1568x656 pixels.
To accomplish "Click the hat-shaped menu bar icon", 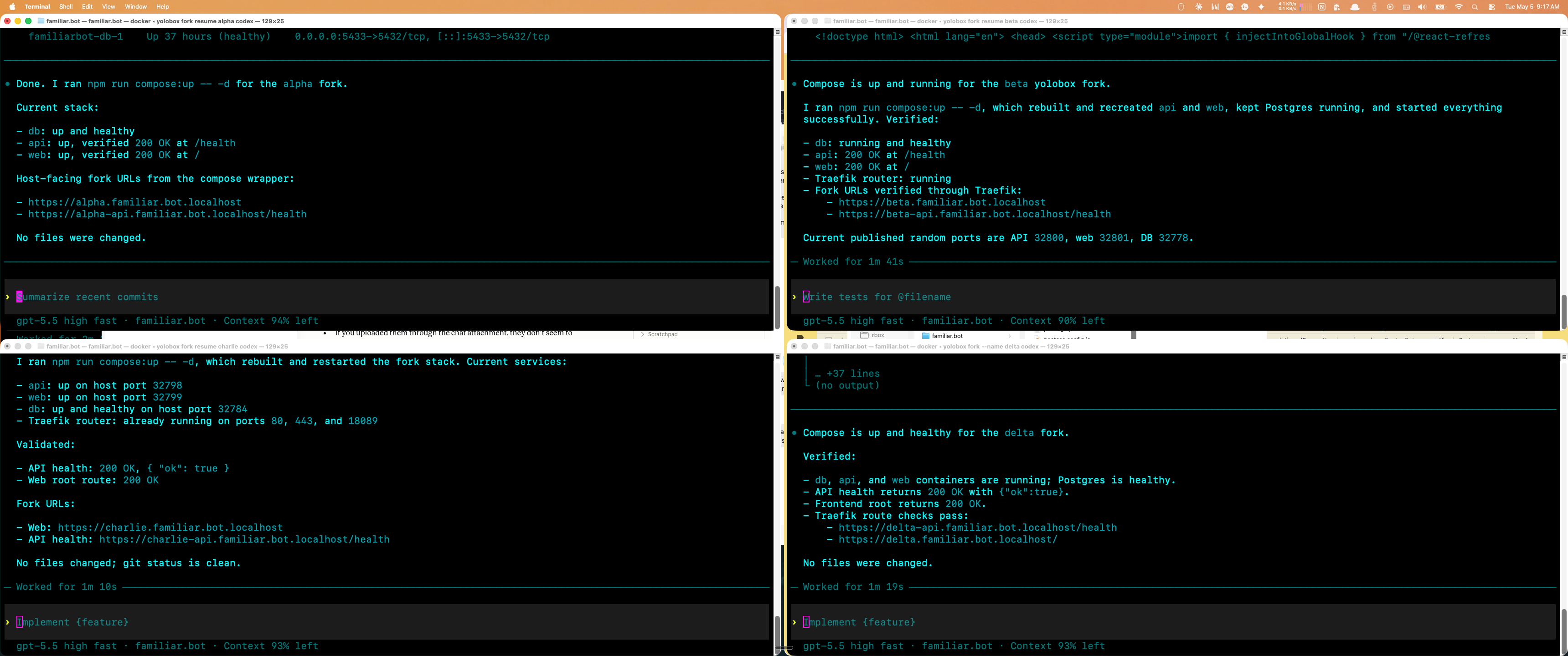I will 1355,7.
